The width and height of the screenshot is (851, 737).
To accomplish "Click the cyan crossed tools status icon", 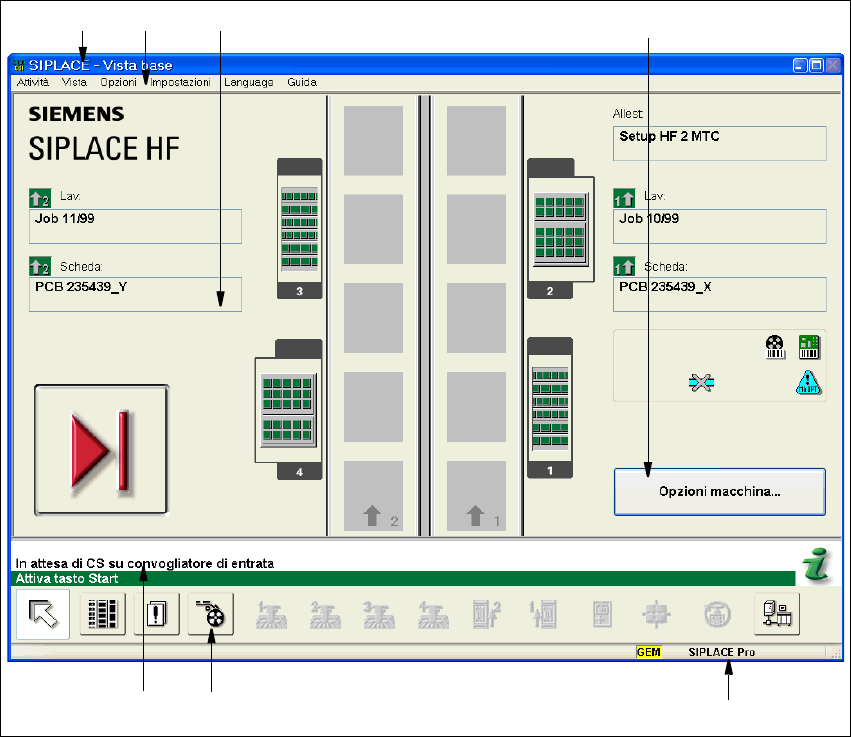I will click(701, 383).
